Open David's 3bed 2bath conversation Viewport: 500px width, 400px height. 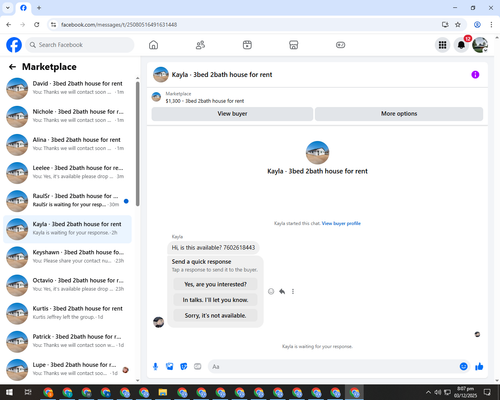point(68,88)
